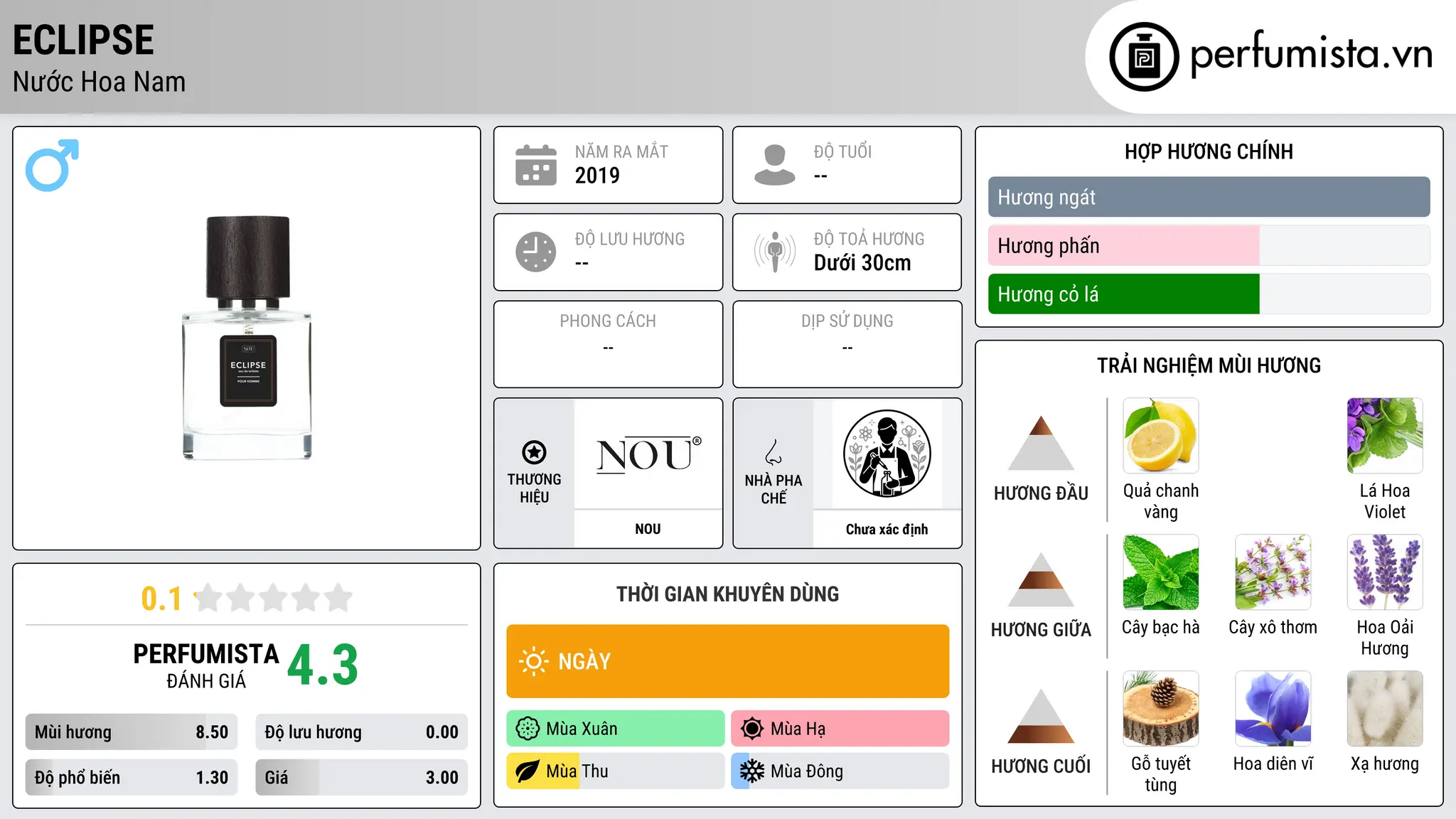Screen dimensions: 1456x819
Task: Click the ECLIPSE product title
Action: (x=83, y=40)
